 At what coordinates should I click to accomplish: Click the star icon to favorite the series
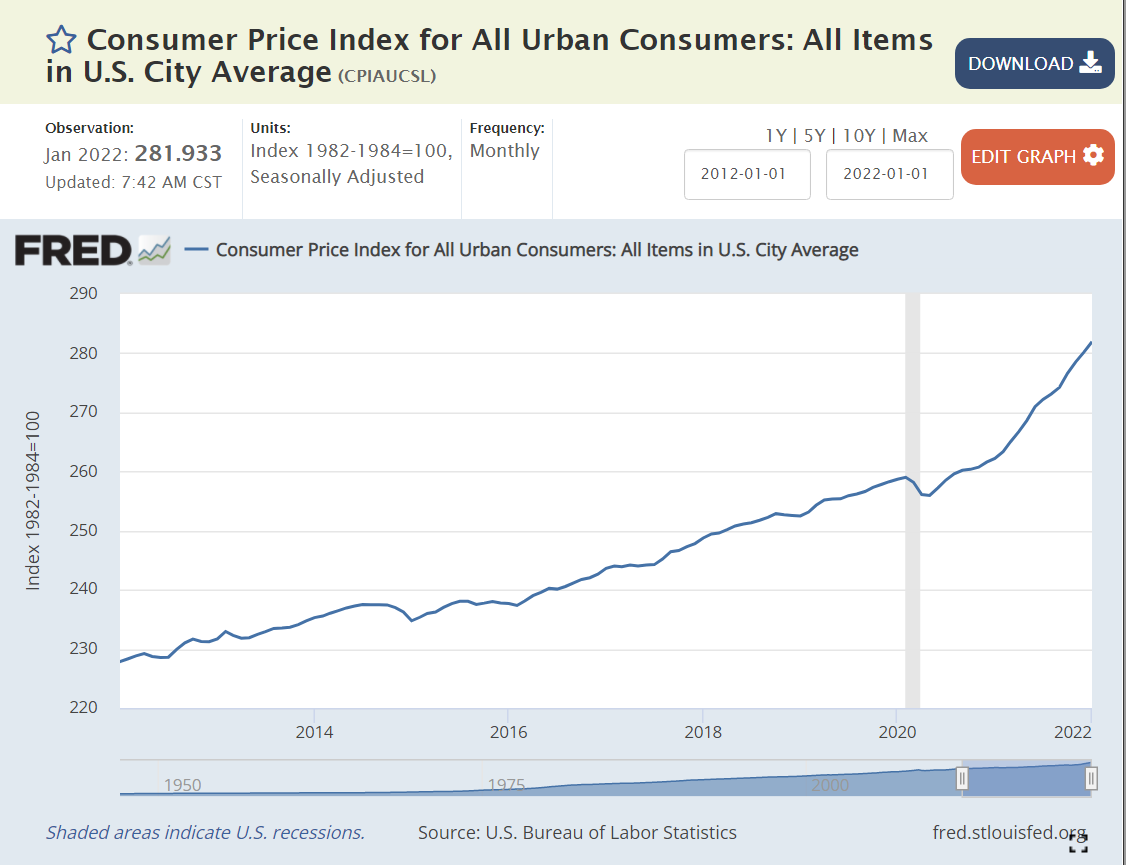point(61,40)
